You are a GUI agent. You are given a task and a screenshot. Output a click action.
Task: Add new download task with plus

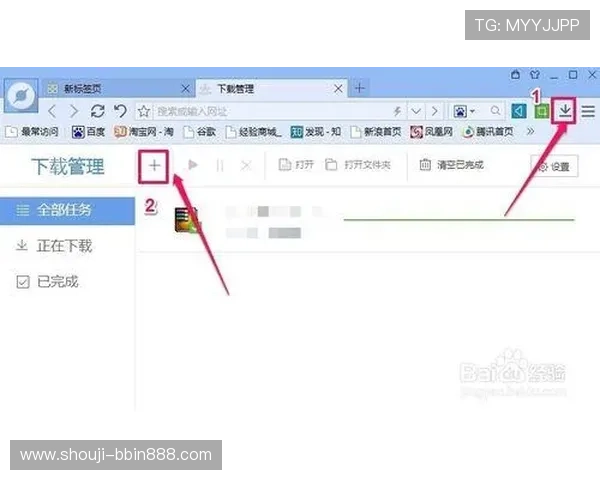(154, 166)
